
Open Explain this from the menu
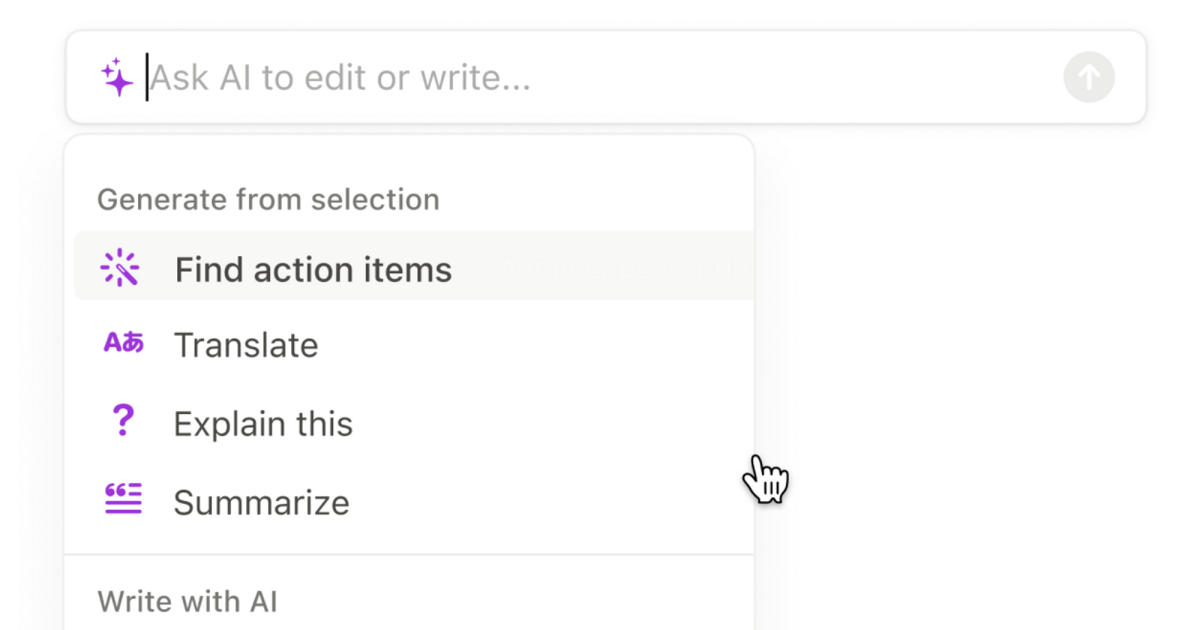click(x=263, y=422)
